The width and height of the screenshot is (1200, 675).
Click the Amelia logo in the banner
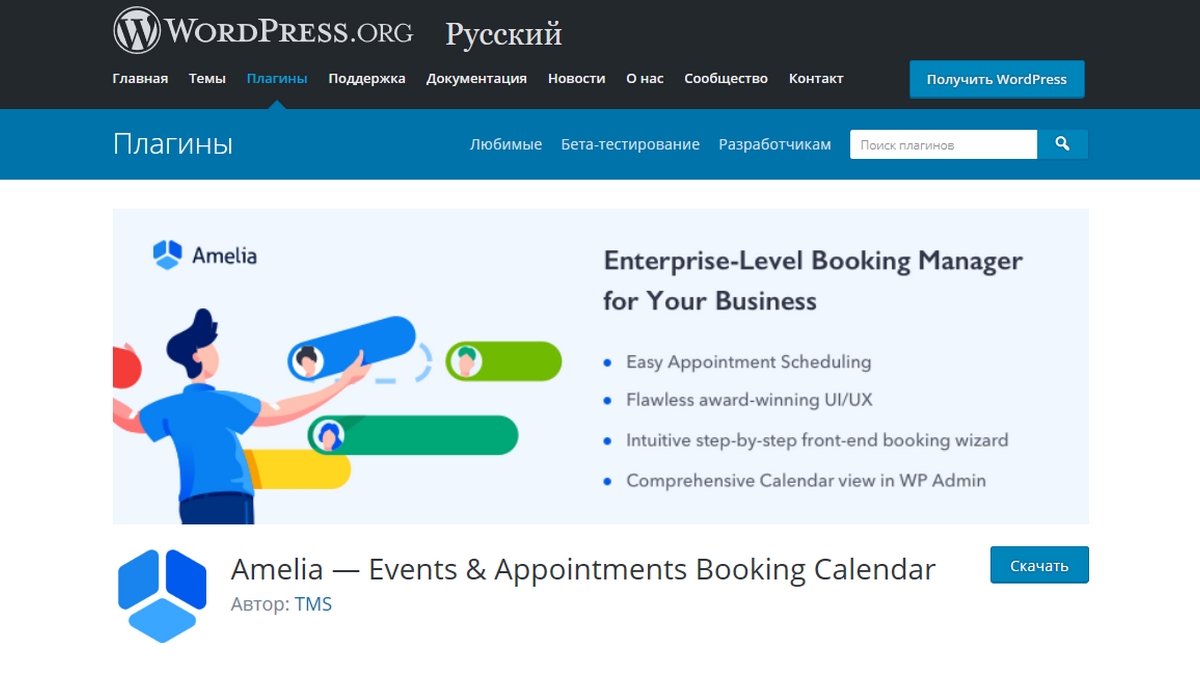(205, 255)
